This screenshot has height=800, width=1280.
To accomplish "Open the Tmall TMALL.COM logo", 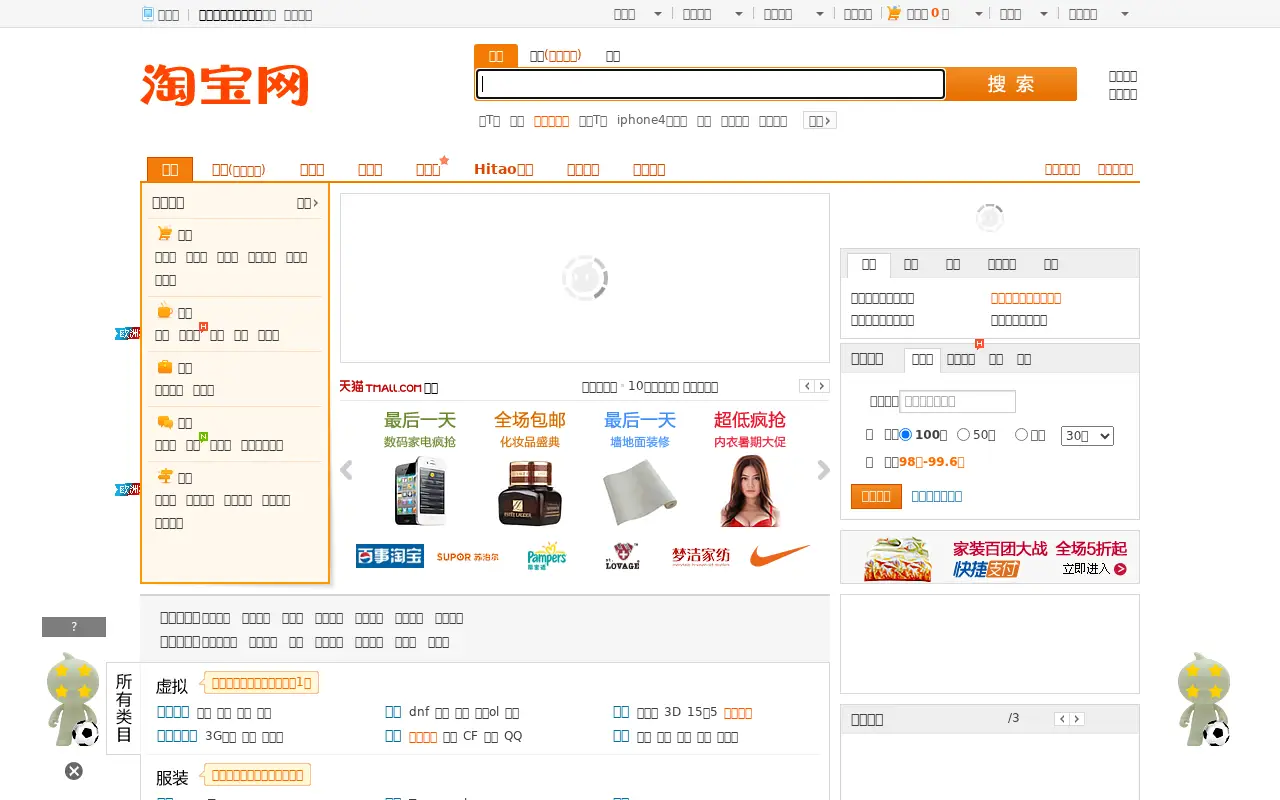I will pos(381,387).
